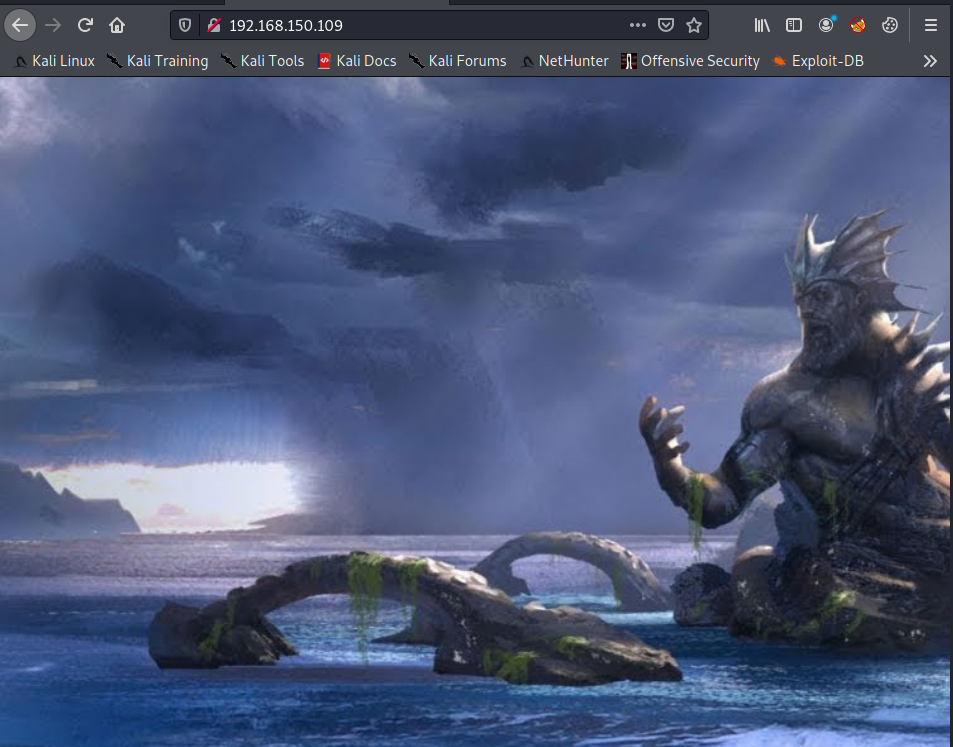Open the Library history and bookmarks icon
The image size is (953, 747).
pyautogui.click(x=763, y=25)
